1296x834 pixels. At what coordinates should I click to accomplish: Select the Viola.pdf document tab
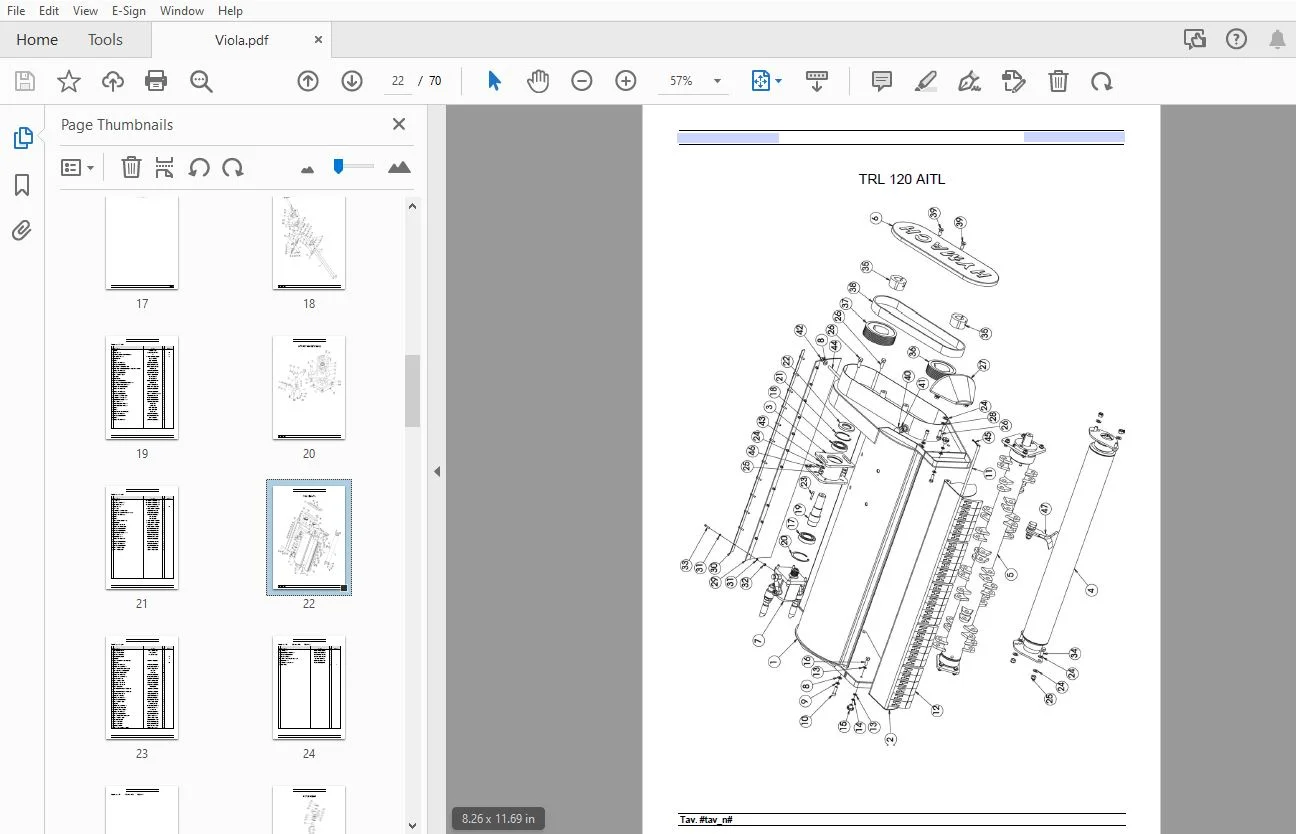242,40
